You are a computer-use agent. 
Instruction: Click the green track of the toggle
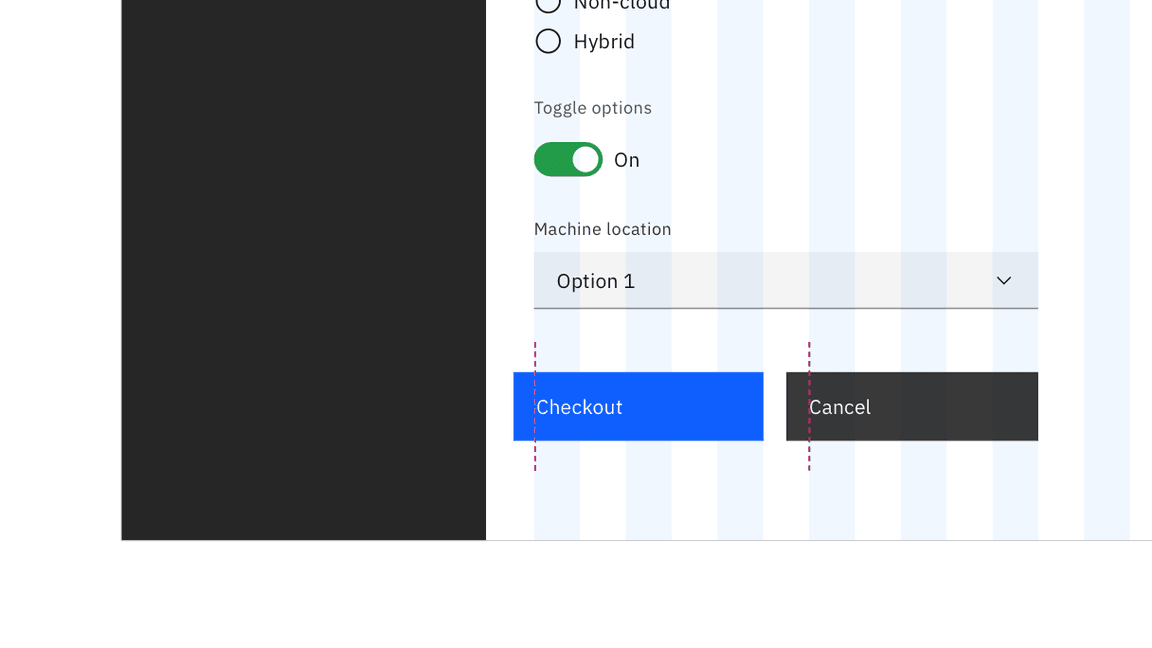[553, 160]
